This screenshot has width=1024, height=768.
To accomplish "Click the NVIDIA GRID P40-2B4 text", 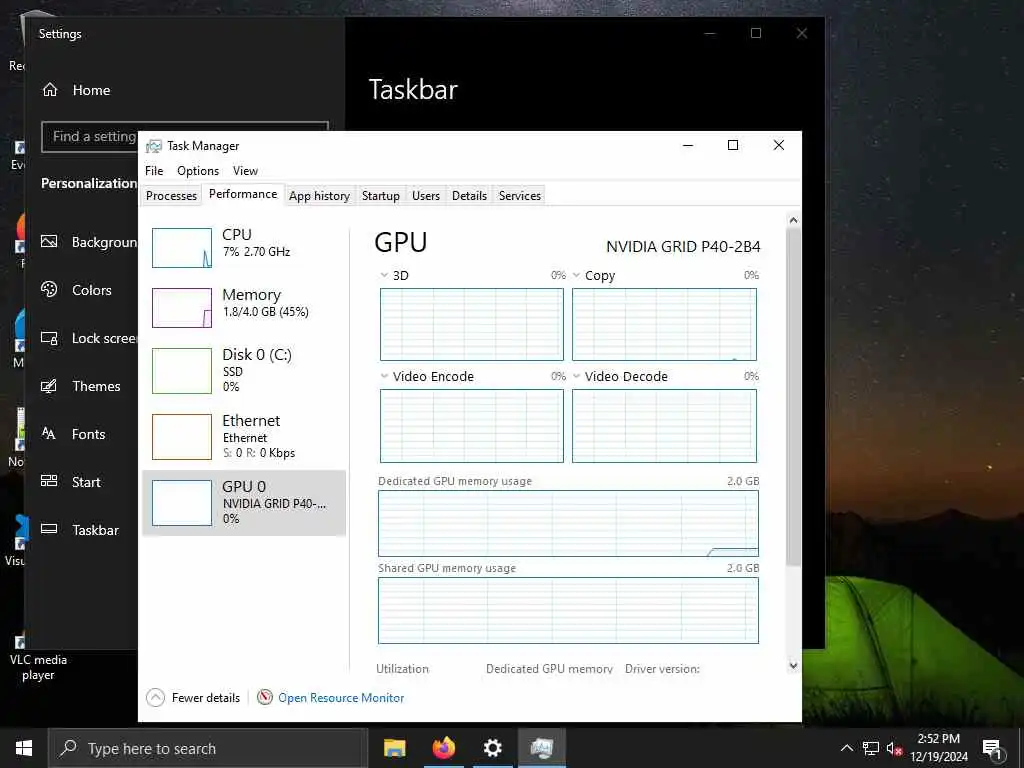I will pos(683,247).
